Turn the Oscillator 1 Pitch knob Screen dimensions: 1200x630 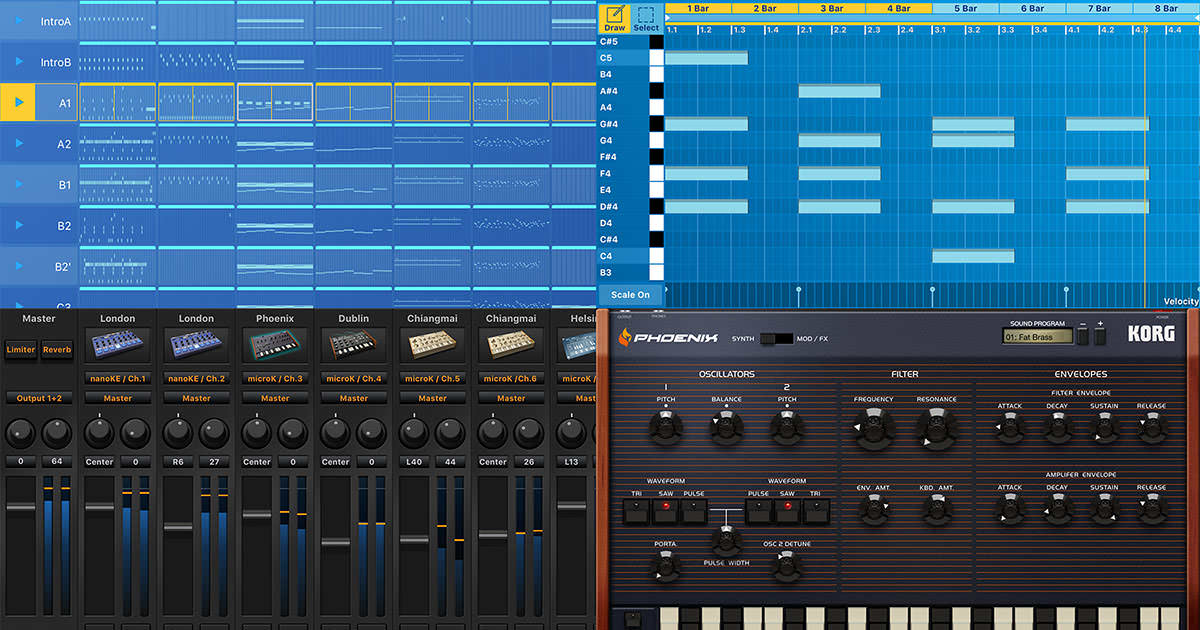[665, 429]
